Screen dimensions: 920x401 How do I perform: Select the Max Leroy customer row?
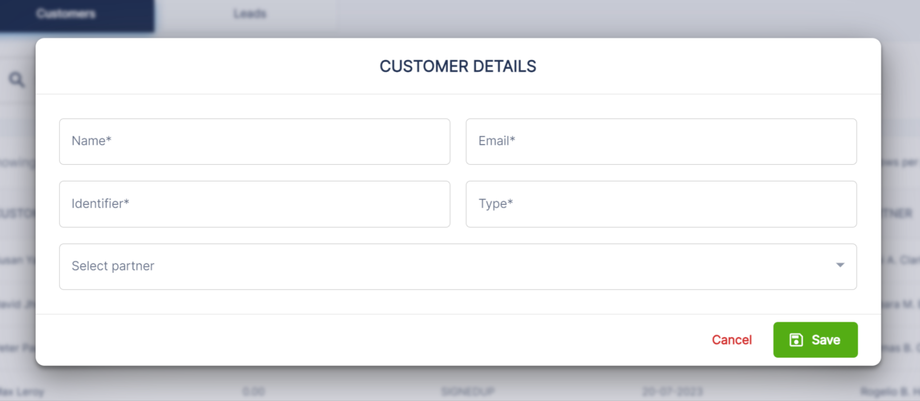[x=20, y=391]
